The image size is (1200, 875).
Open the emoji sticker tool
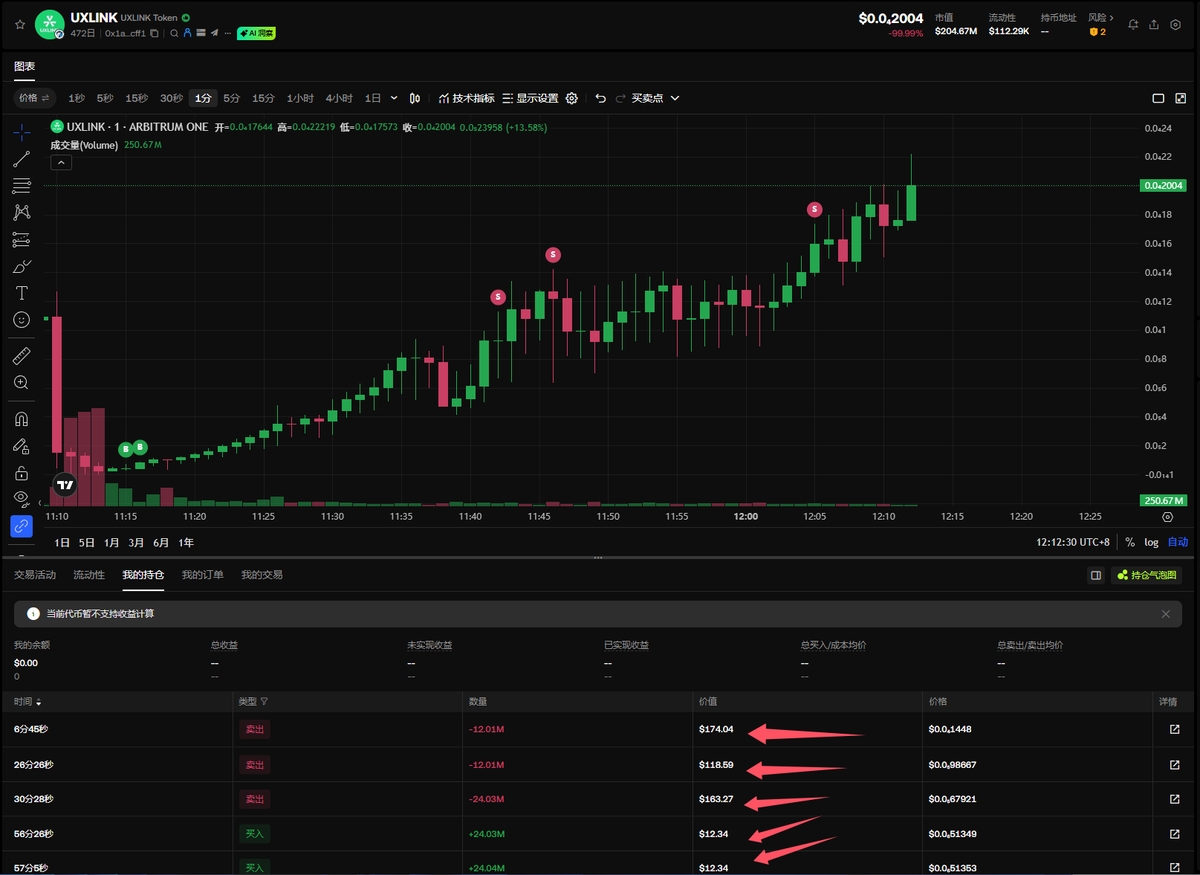click(x=21, y=320)
